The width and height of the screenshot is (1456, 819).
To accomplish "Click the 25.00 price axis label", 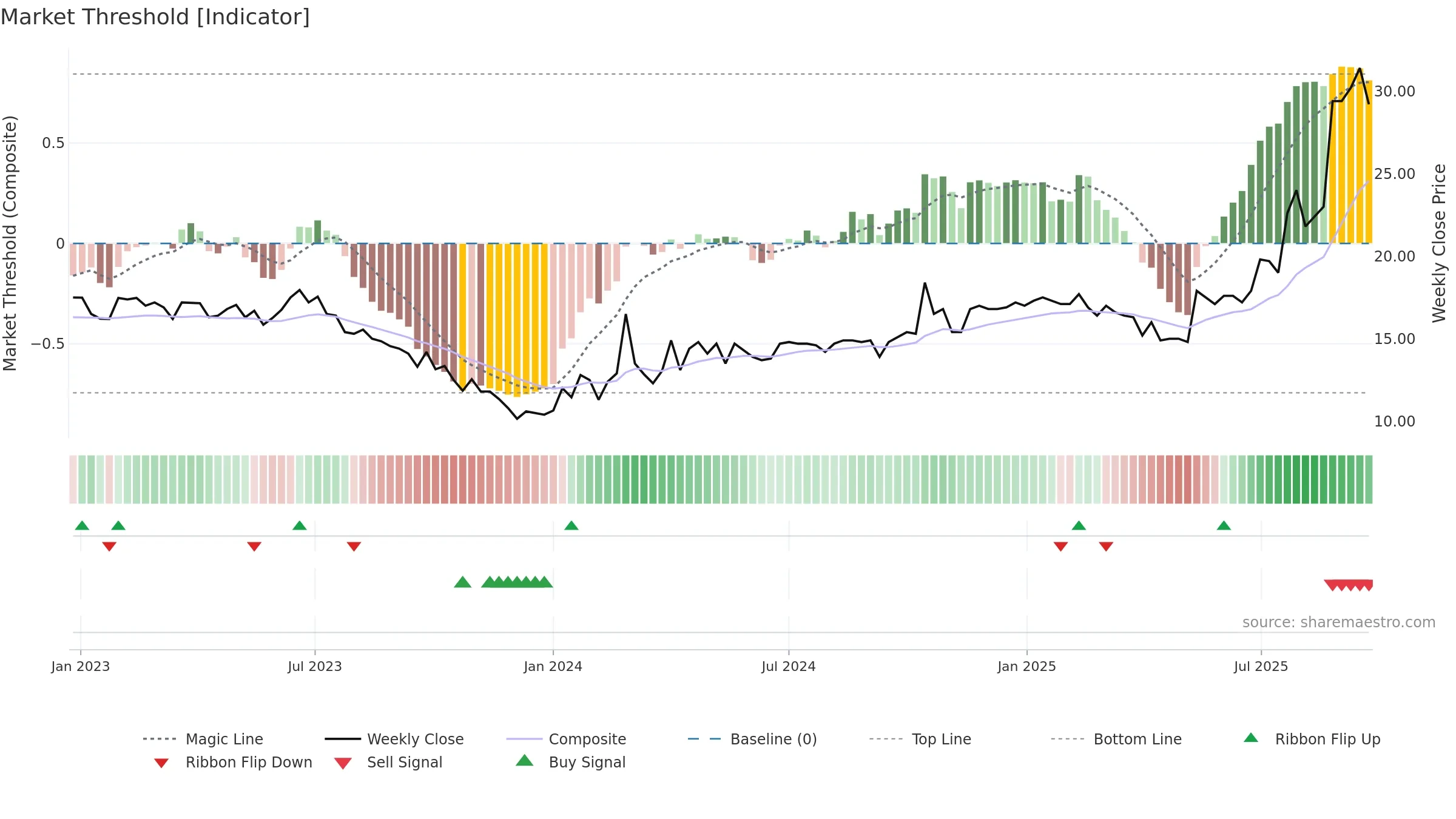I will [x=1395, y=174].
